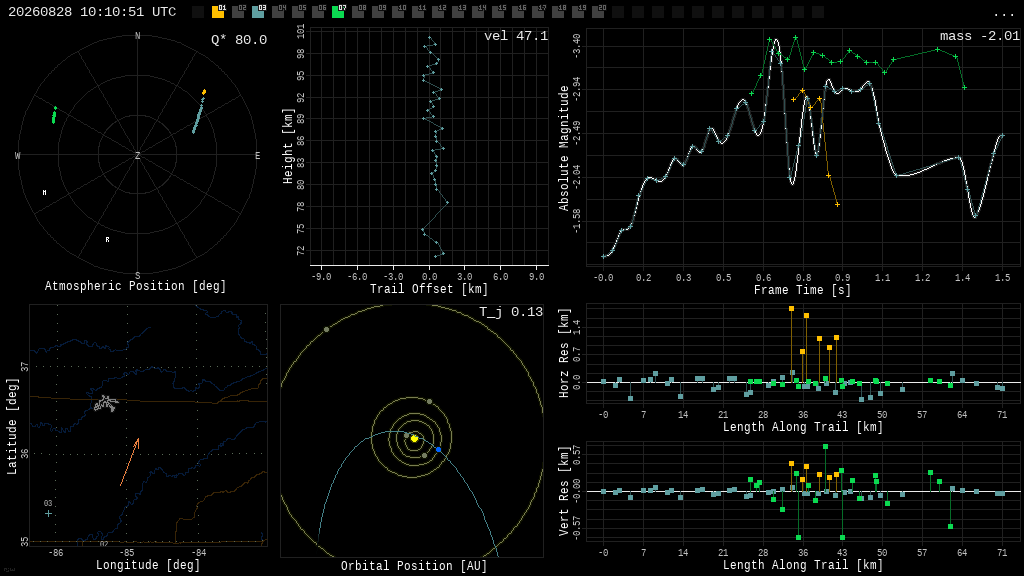Viewport: 1024px width, 576px height.
Task: Select the gray station 15 square
Action: coord(498,11)
